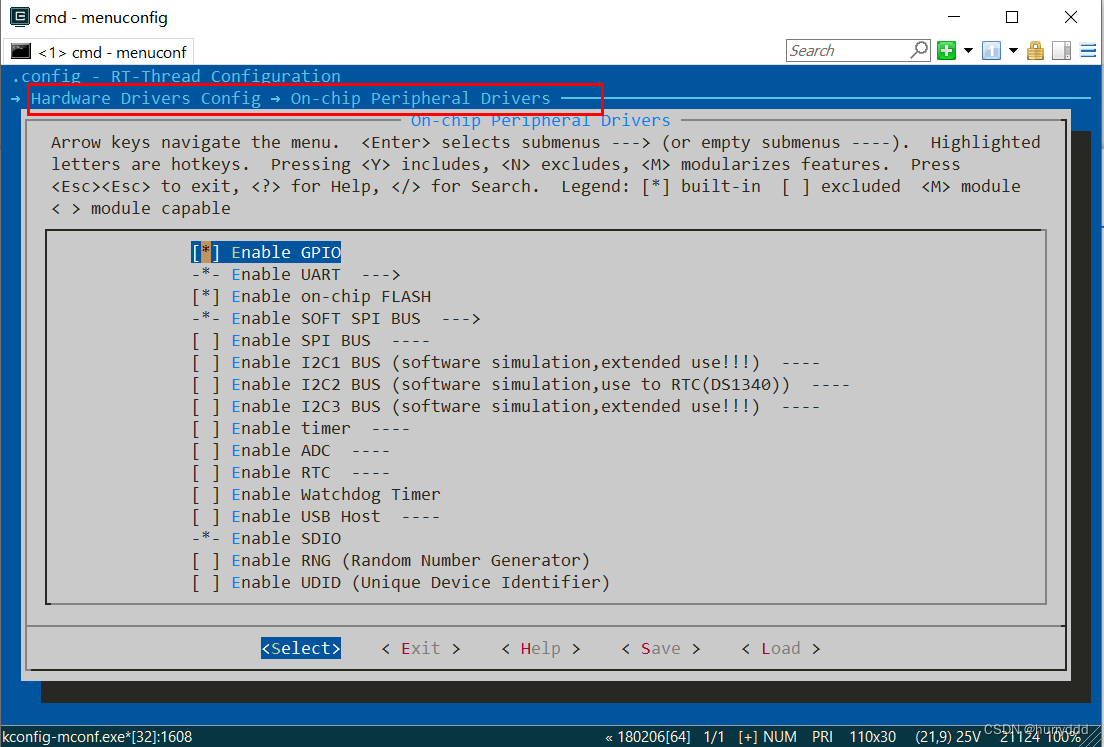Click the search magnifier icon
Viewport: 1104px width, 747px height.
pyautogui.click(x=919, y=50)
